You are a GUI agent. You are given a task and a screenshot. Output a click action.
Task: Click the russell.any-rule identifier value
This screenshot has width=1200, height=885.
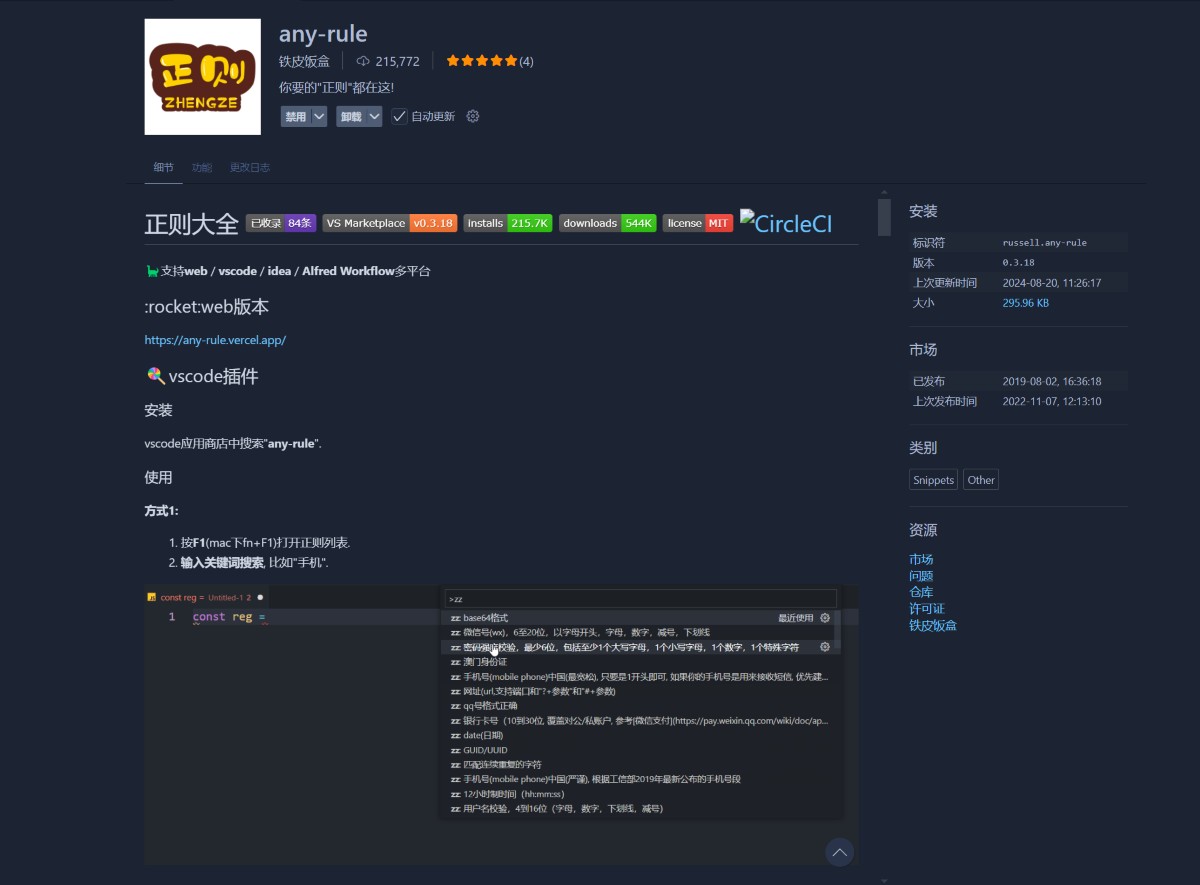(x=1045, y=243)
